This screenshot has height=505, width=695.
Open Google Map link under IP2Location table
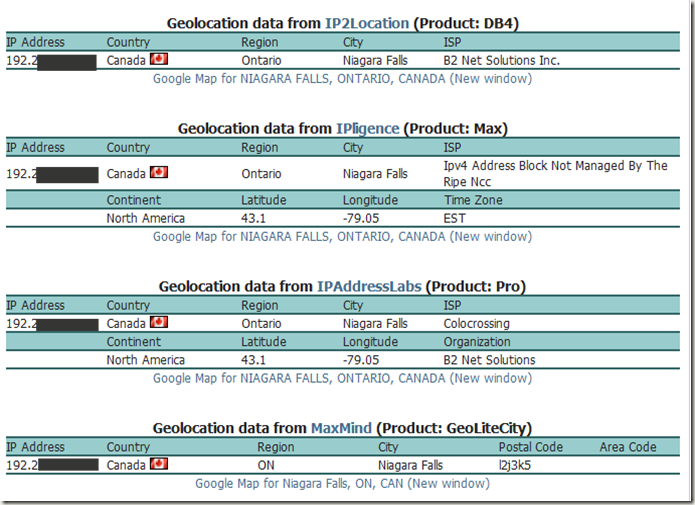[342, 79]
